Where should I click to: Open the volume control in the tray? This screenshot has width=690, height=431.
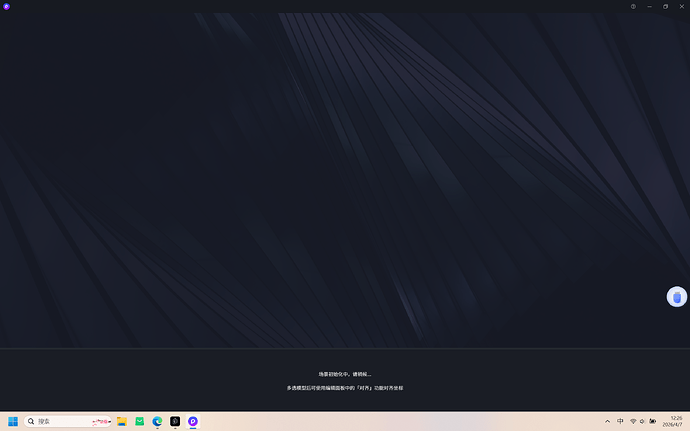point(642,421)
